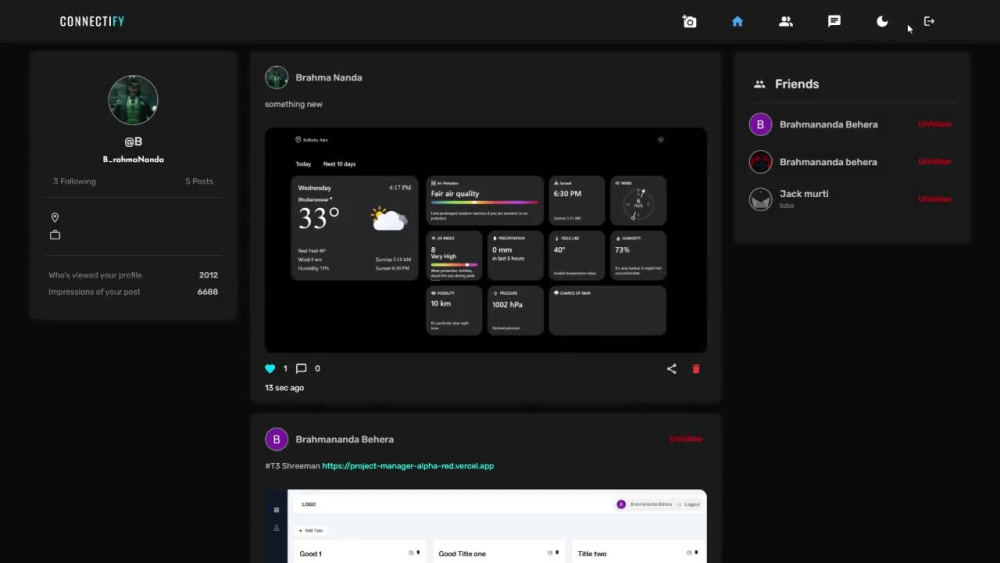Click the 6688 impressions value
Screen dimensions: 1000x563
(207, 291)
